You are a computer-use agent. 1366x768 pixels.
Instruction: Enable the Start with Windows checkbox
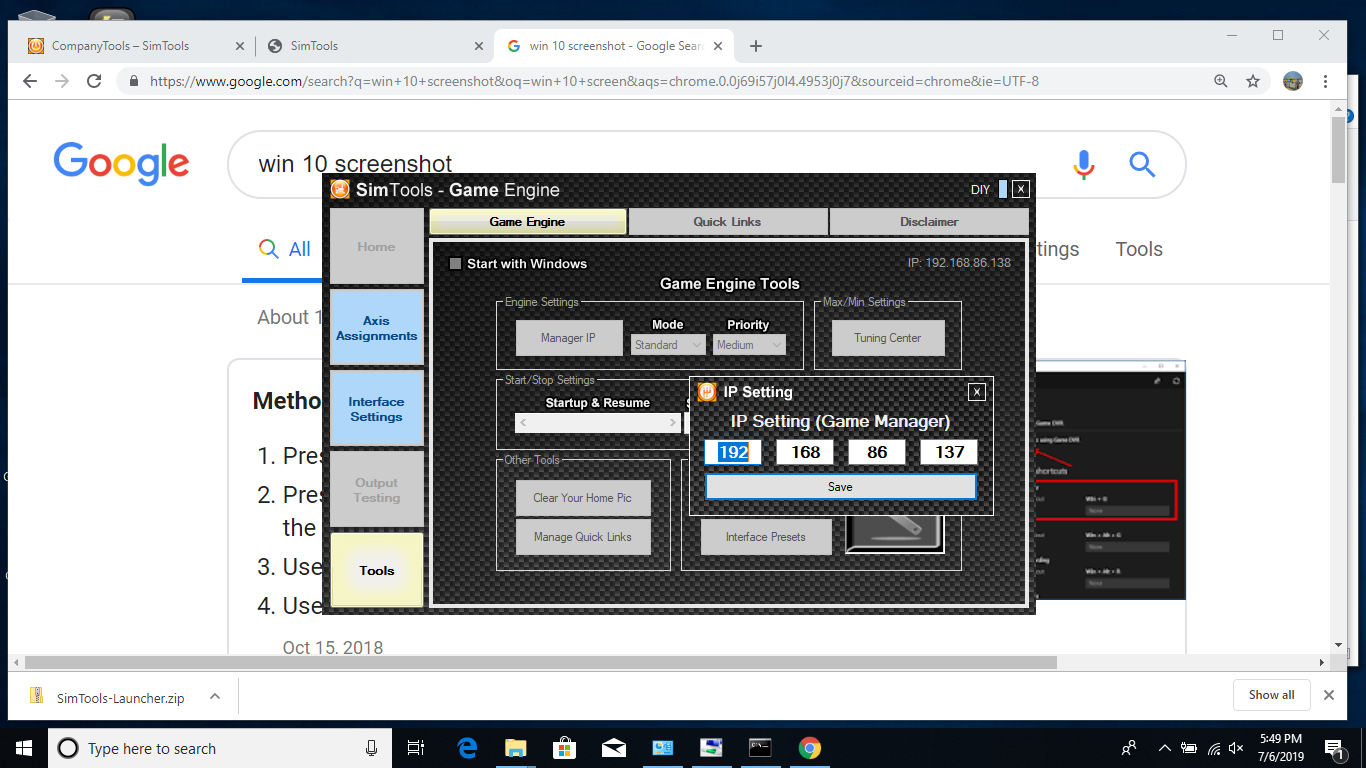click(456, 264)
